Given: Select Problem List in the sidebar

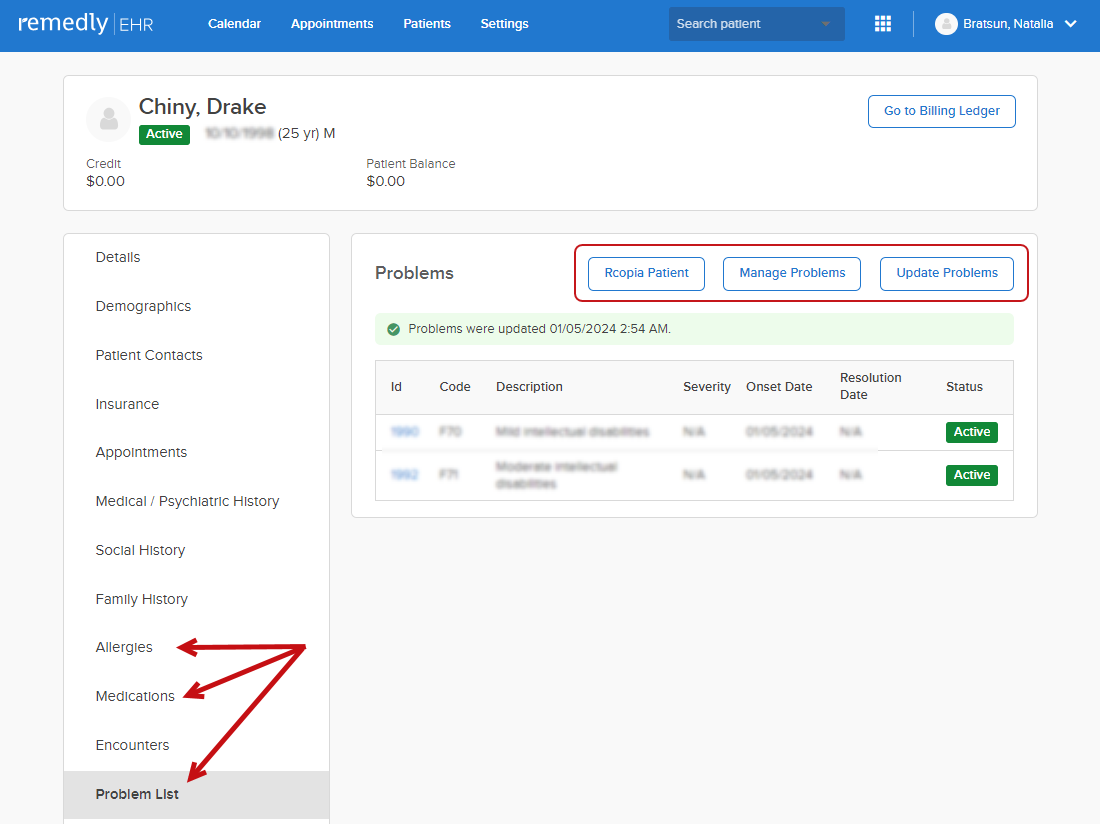Looking at the screenshot, I should pyautogui.click(x=196, y=795).
